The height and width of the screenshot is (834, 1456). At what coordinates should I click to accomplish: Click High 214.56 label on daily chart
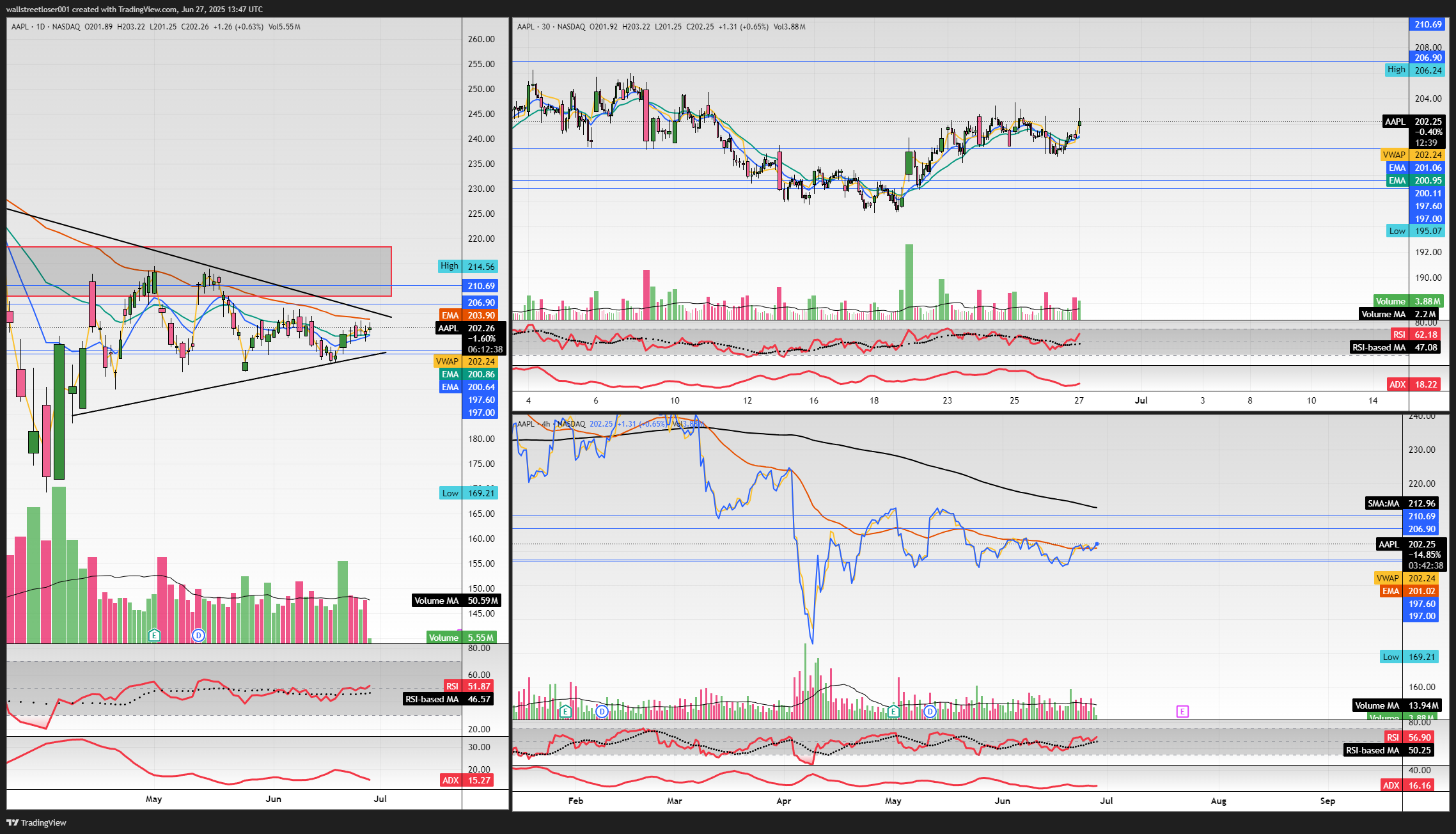click(468, 266)
